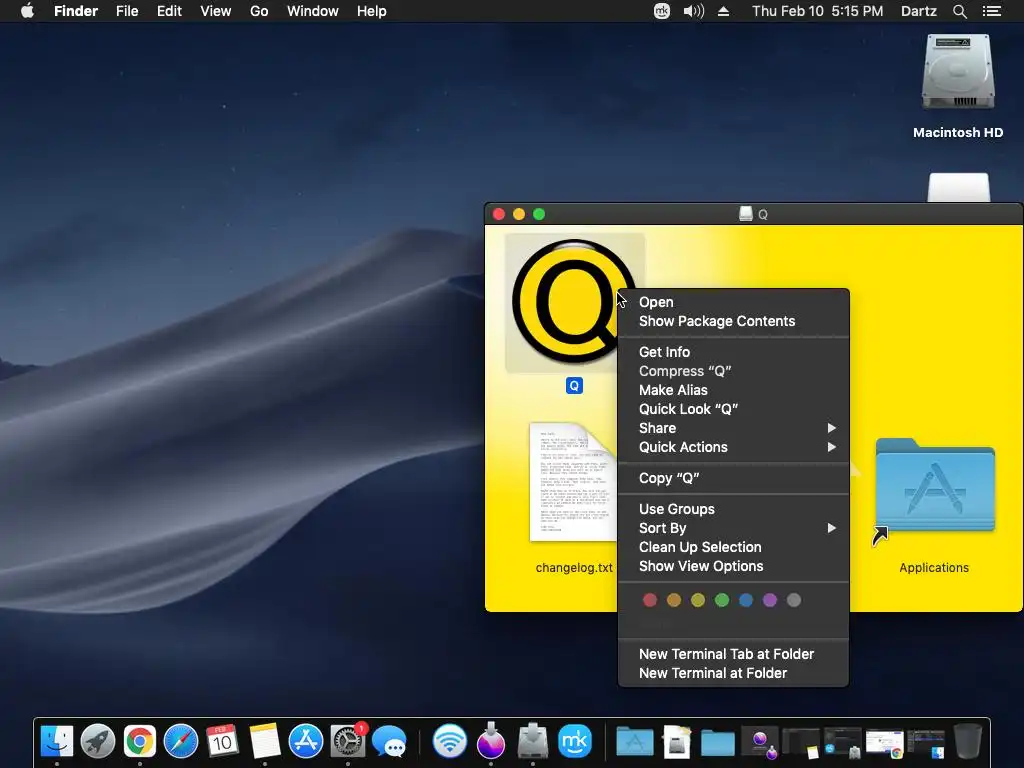Viewport: 1024px width, 768px height.
Task: Apply the green tag color
Action: 722,600
